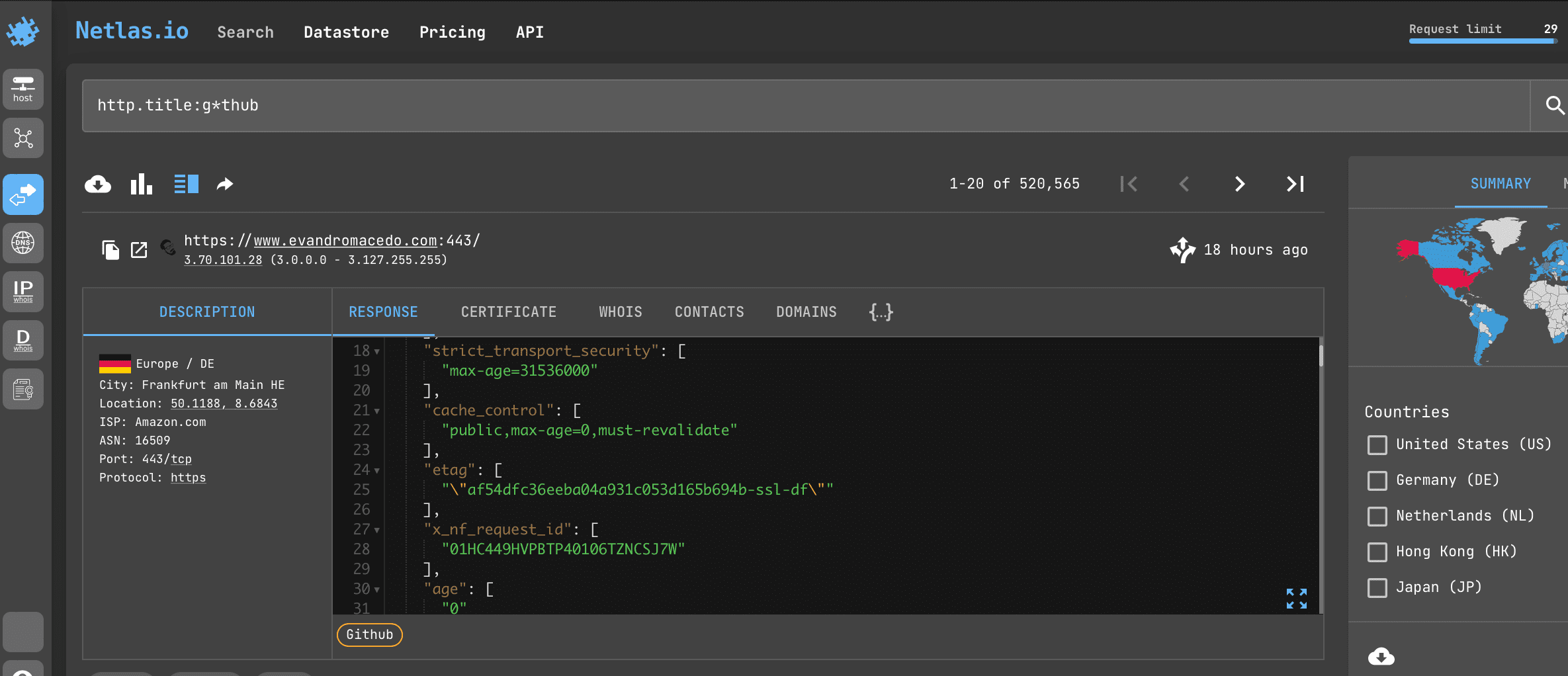Collapse etag array at line 24
Screen dimensions: 1568x676
pyautogui.click(x=377, y=471)
